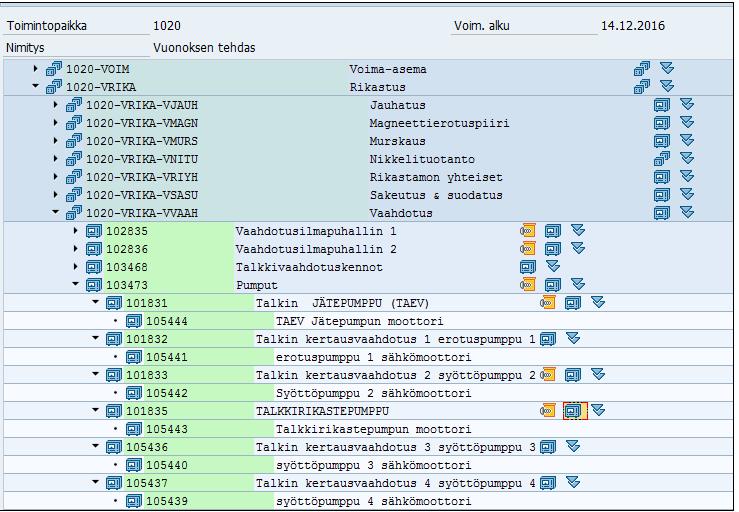Collapse 103473 Pumput node

(76, 284)
